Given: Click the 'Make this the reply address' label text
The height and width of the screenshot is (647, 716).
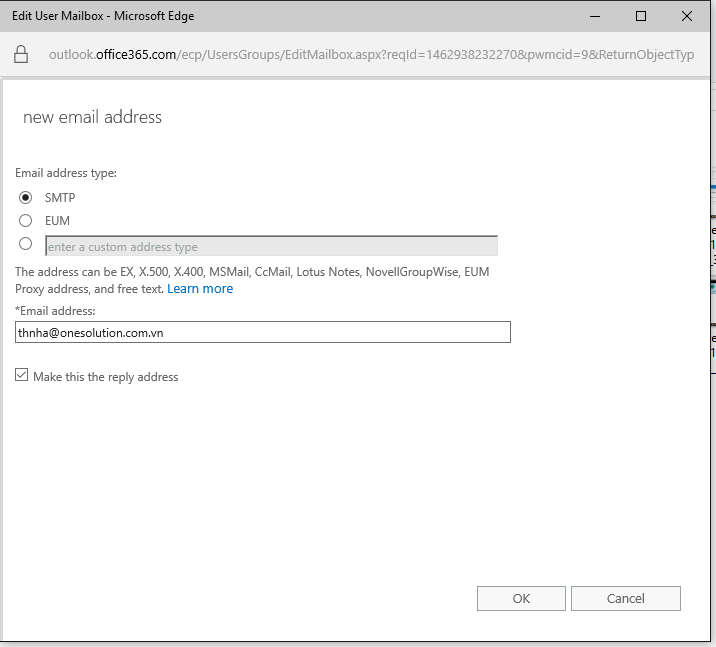Looking at the screenshot, I should (106, 377).
